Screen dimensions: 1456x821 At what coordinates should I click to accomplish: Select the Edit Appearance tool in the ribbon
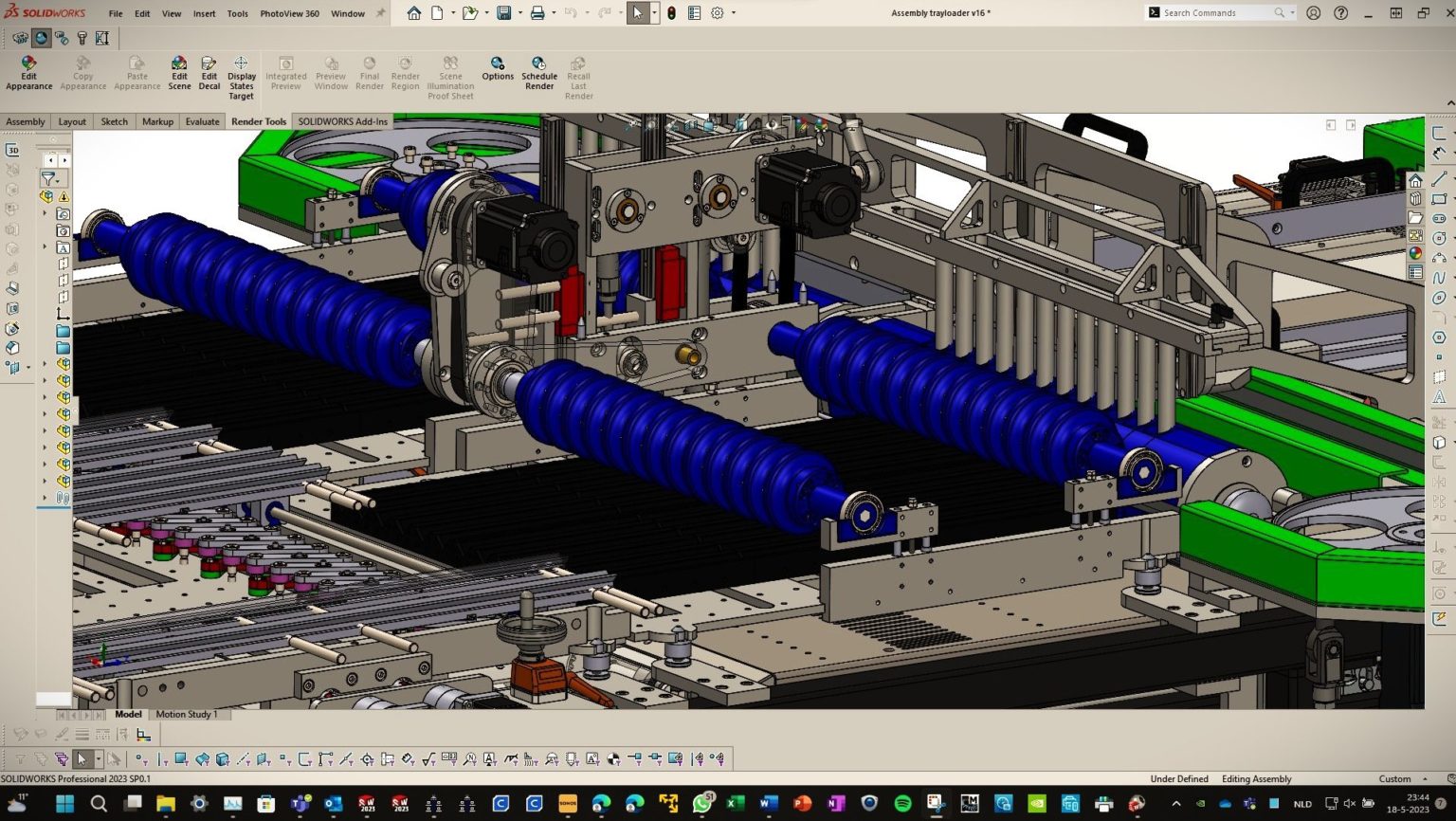coord(28,71)
